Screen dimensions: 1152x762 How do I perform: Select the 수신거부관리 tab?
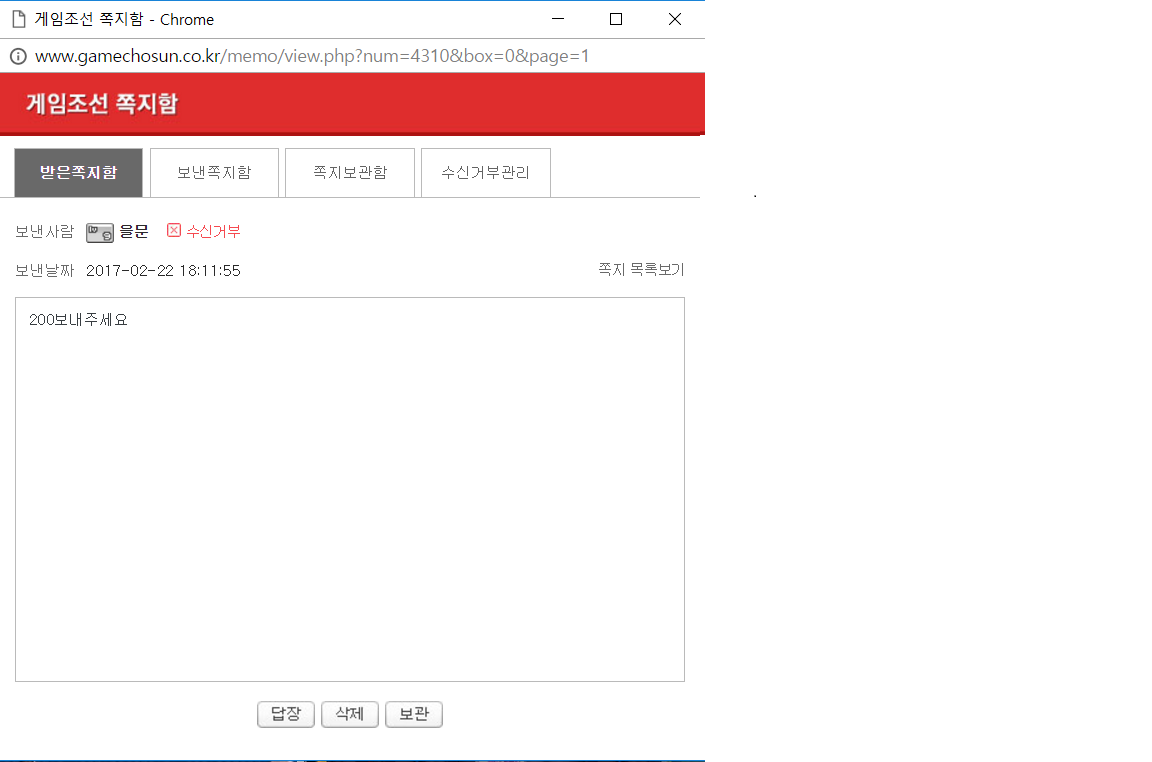[x=486, y=173]
